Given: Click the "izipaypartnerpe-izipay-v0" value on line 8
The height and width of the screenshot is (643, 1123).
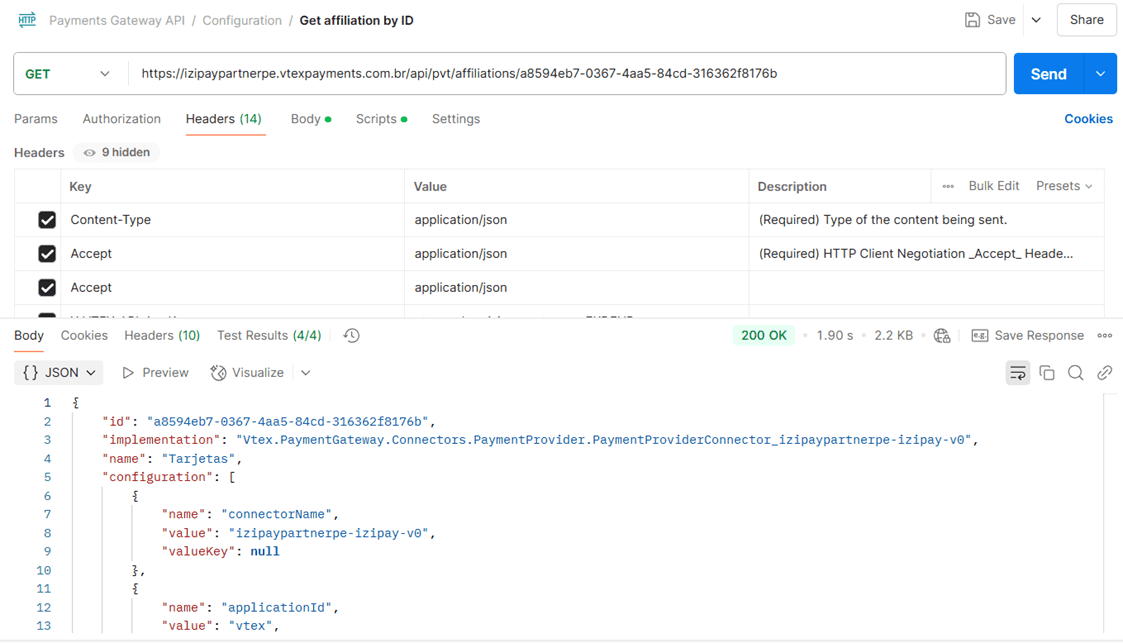Looking at the screenshot, I should pyautogui.click(x=328, y=533).
